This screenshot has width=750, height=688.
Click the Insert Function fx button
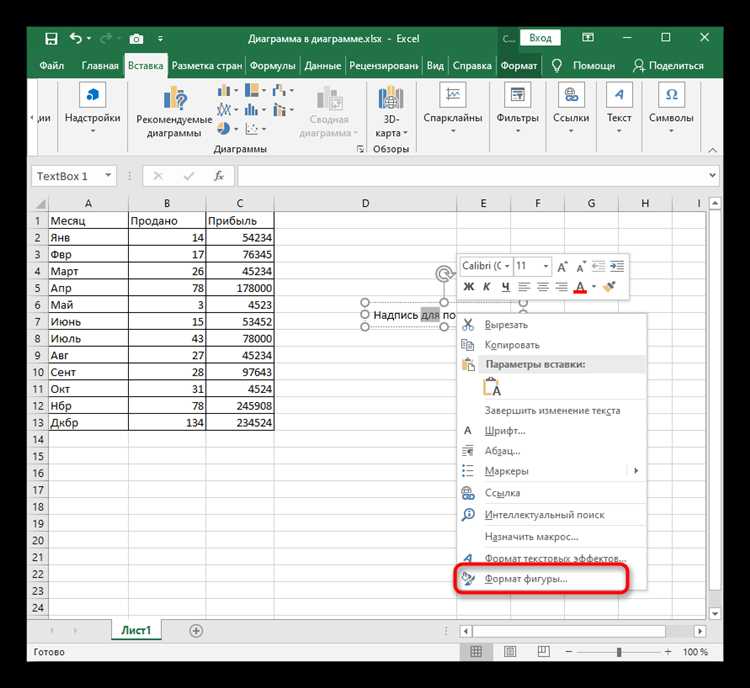[x=219, y=176]
